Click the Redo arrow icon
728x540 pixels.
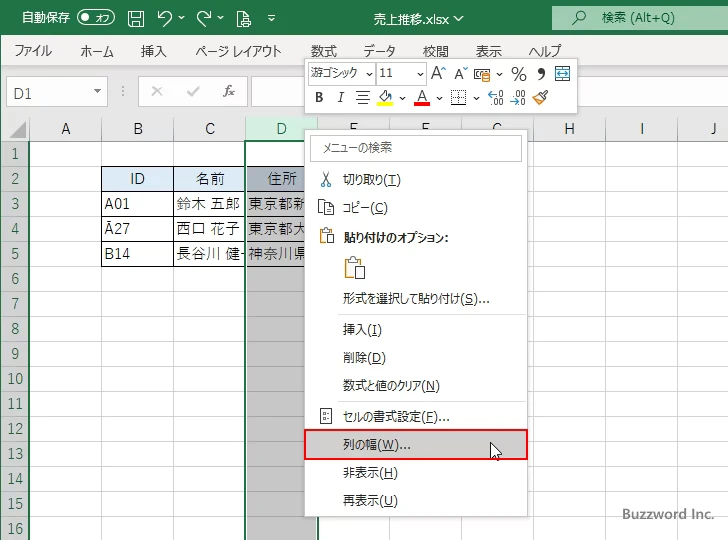pyautogui.click(x=204, y=18)
